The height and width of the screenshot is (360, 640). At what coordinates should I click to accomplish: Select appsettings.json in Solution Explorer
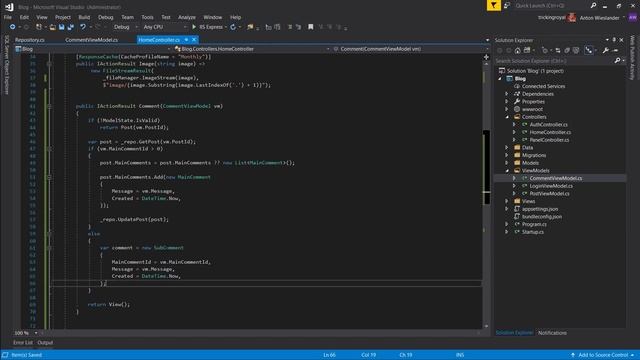coord(540,209)
